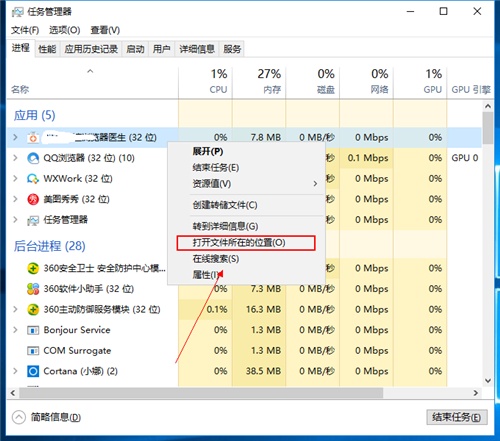
Task: Open the Startup tab
Action: [135, 49]
